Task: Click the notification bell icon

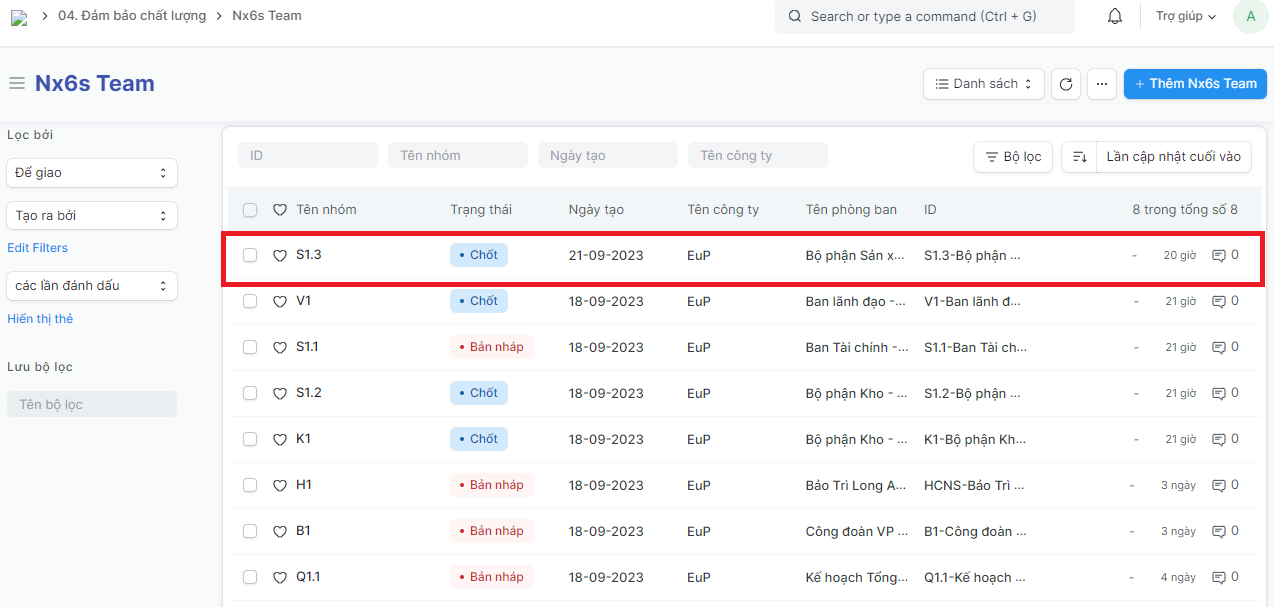Action: click(1115, 17)
